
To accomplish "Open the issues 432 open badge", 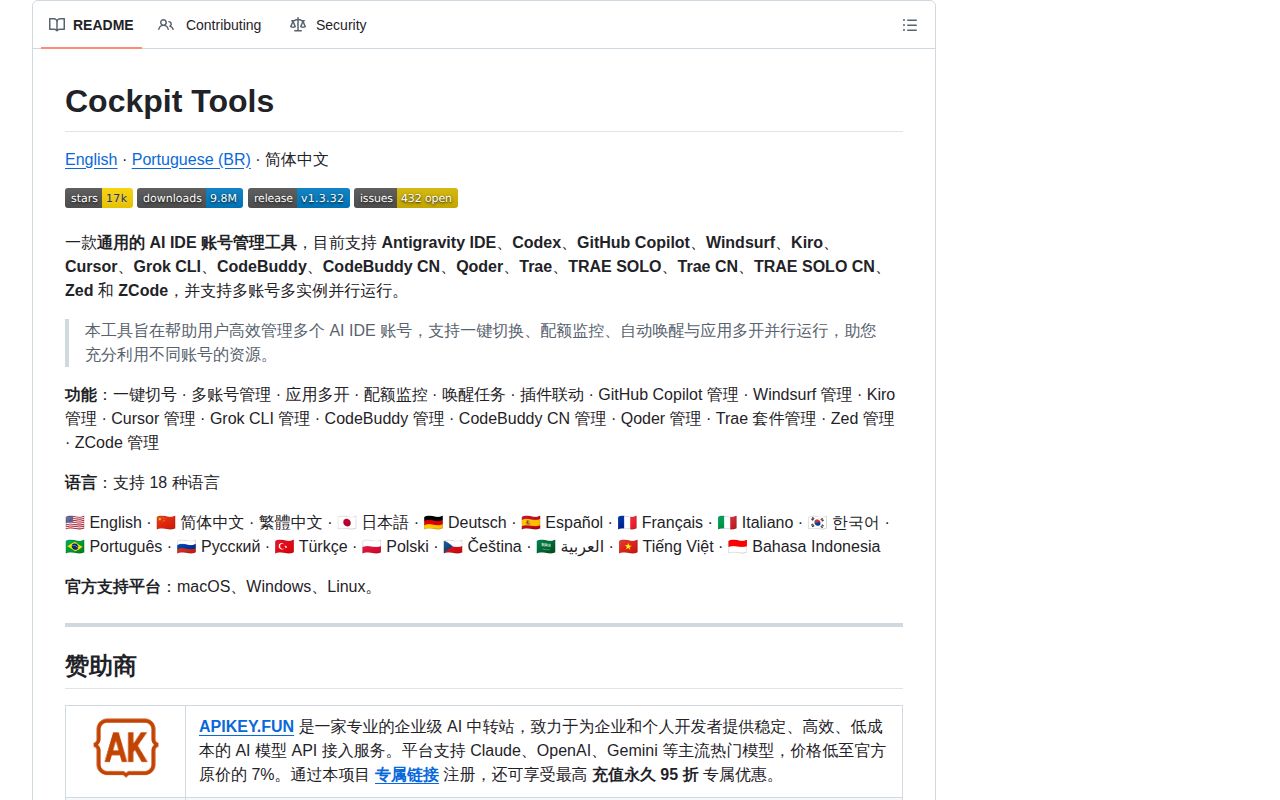I will (x=406, y=198).
